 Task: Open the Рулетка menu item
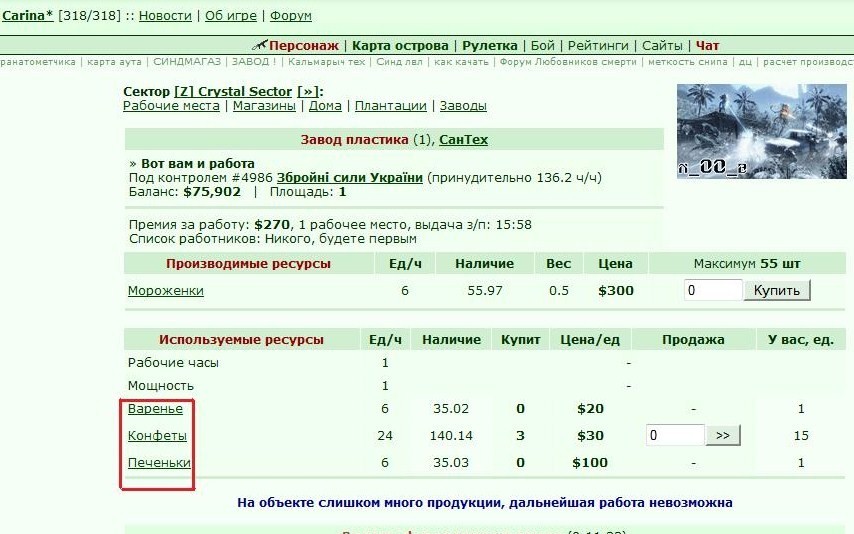(490, 46)
